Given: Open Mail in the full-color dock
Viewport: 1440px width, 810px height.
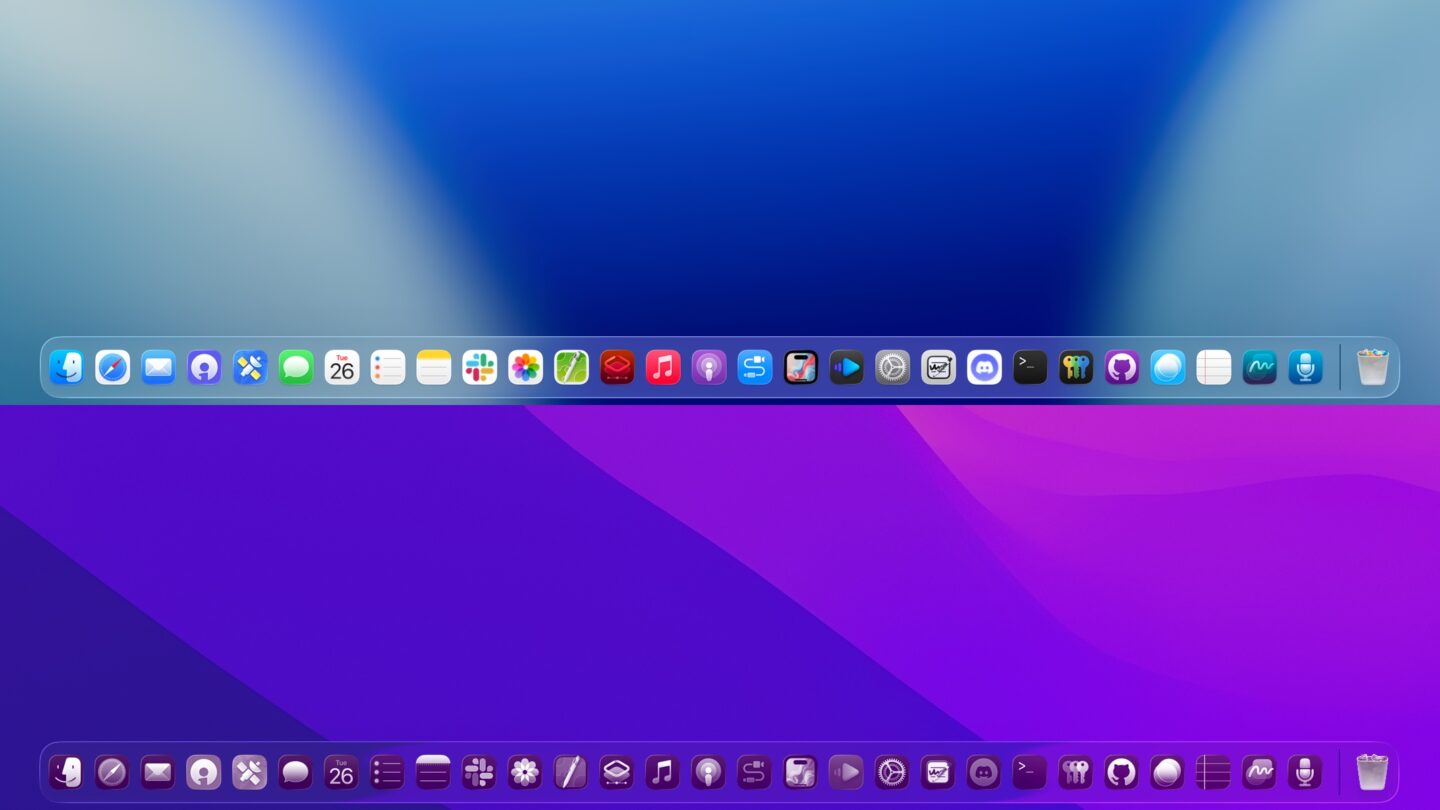Looking at the screenshot, I should click(158, 367).
